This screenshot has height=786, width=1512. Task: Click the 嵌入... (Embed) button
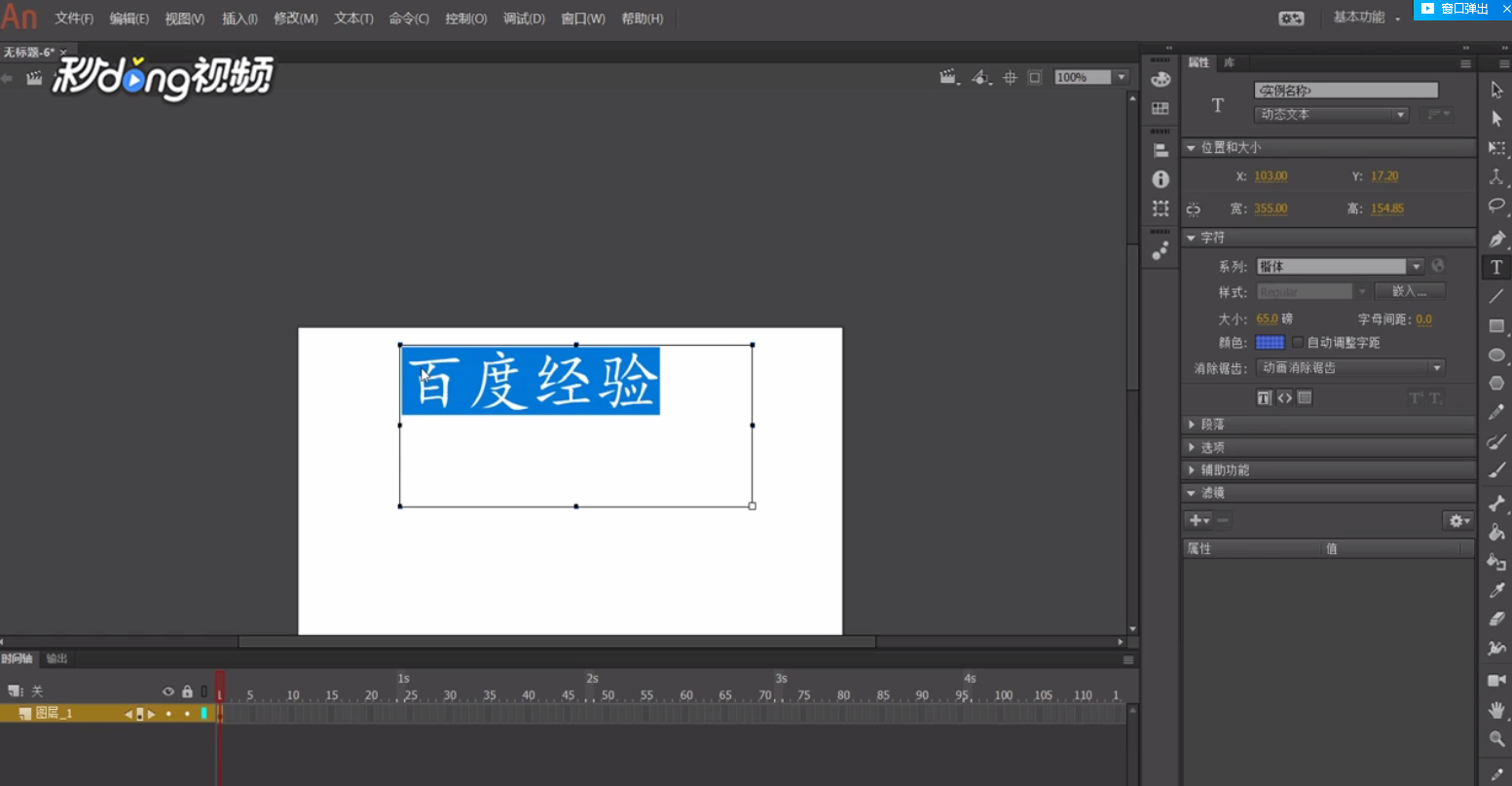pyautogui.click(x=1410, y=291)
